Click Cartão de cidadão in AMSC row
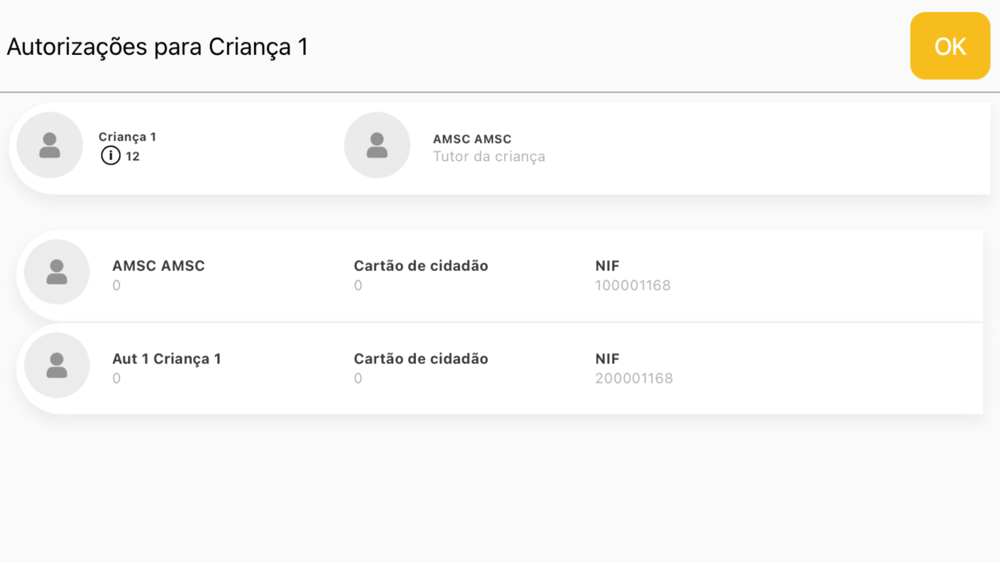 click(421, 266)
